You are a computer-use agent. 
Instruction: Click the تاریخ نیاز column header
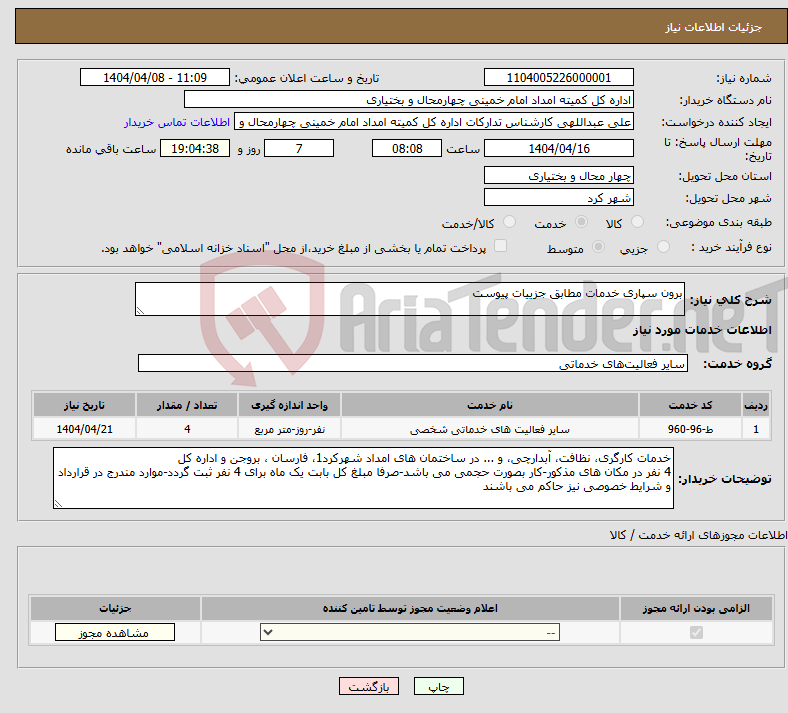84,405
